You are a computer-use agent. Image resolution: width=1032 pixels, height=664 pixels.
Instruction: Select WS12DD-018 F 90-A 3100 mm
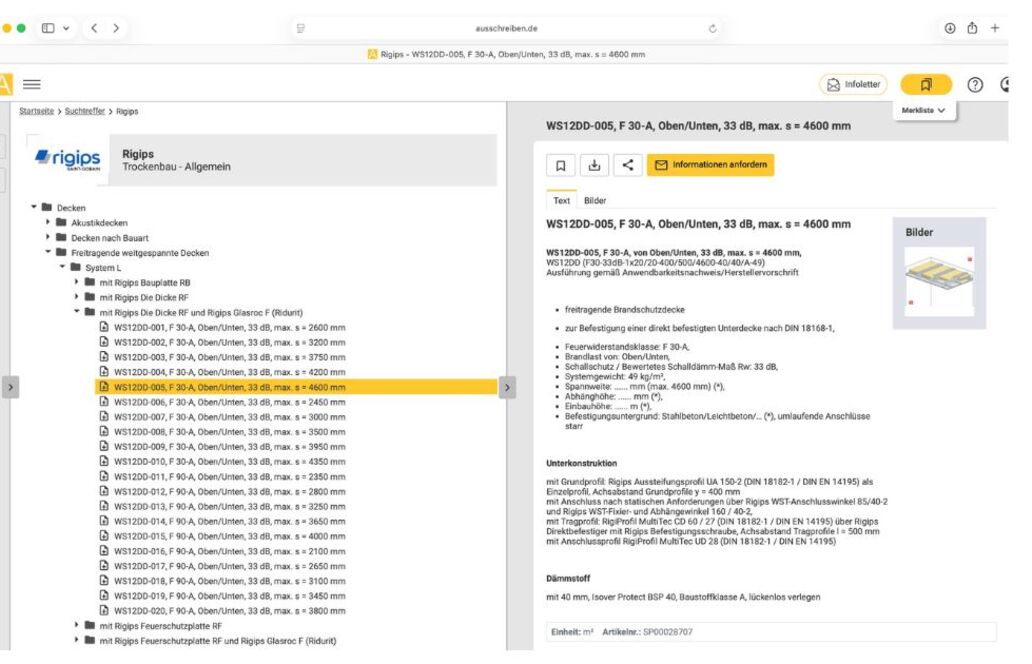[x=230, y=581]
